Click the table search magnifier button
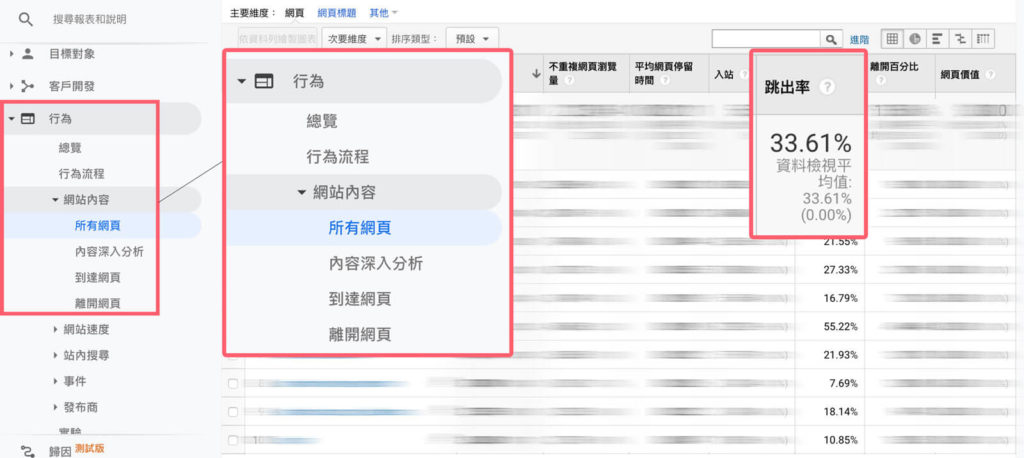This screenshot has width=1024, height=458. coord(832,39)
